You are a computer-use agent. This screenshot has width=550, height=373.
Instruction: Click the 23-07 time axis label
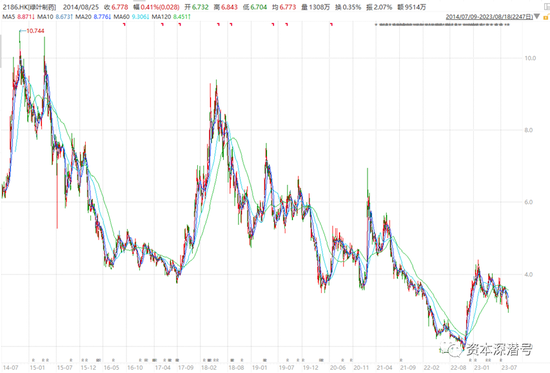[509, 367]
